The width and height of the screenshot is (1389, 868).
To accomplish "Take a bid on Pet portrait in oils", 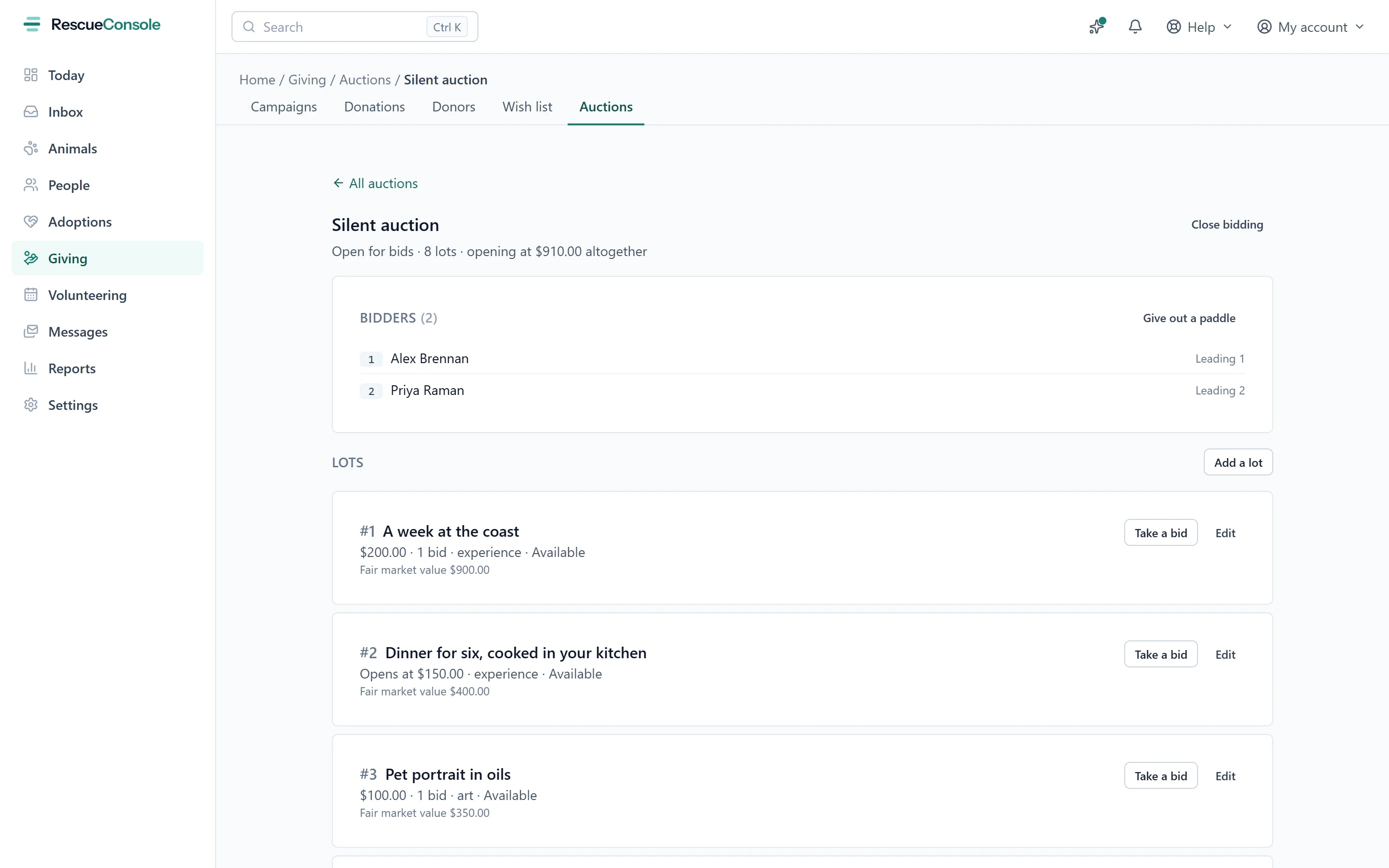I will click(x=1160, y=775).
